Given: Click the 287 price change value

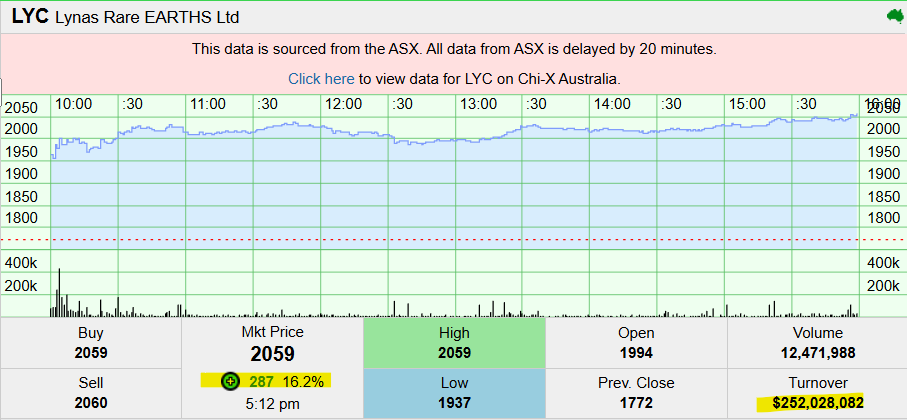Looking at the screenshot, I should click(x=261, y=381).
